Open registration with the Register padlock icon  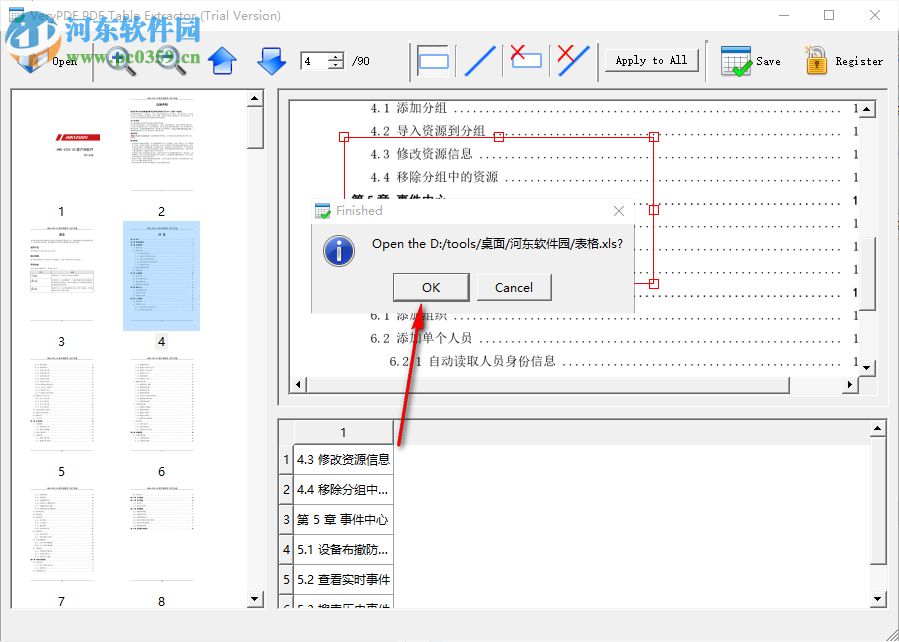815,60
